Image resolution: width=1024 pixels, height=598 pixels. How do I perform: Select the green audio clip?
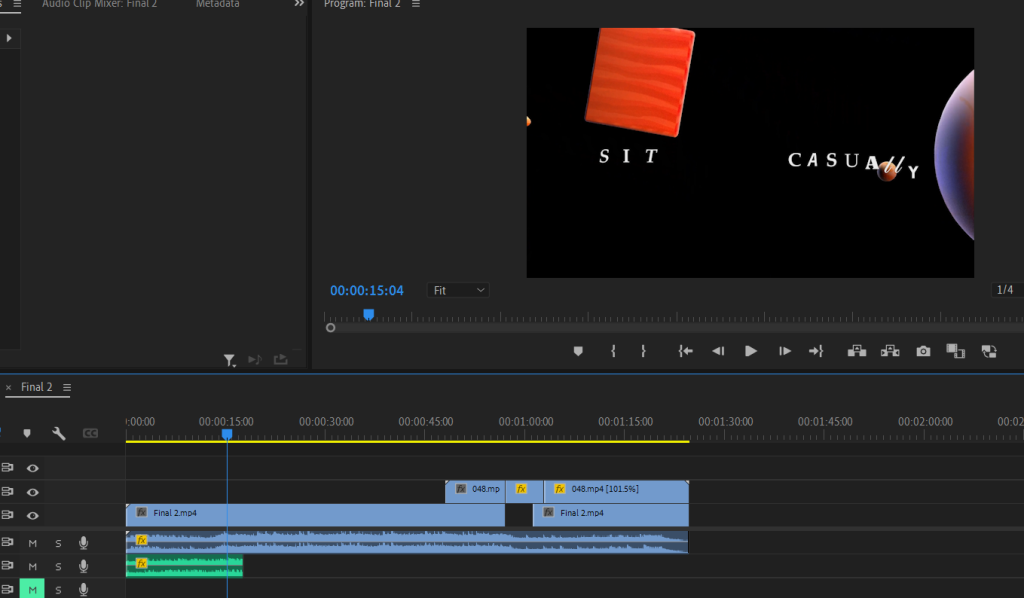184,565
